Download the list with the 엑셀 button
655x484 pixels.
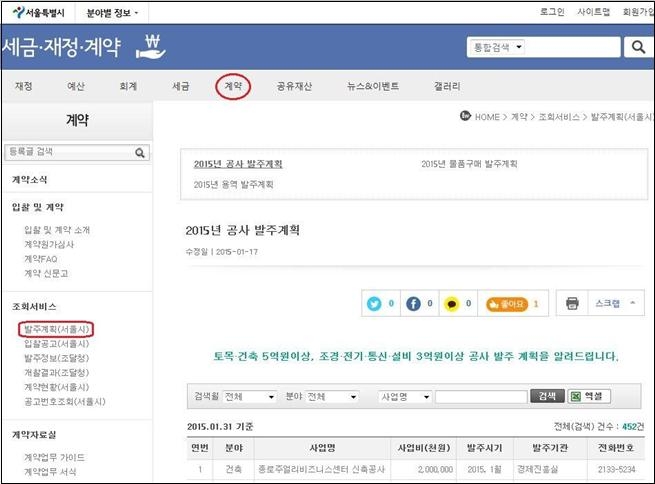pos(589,396)
